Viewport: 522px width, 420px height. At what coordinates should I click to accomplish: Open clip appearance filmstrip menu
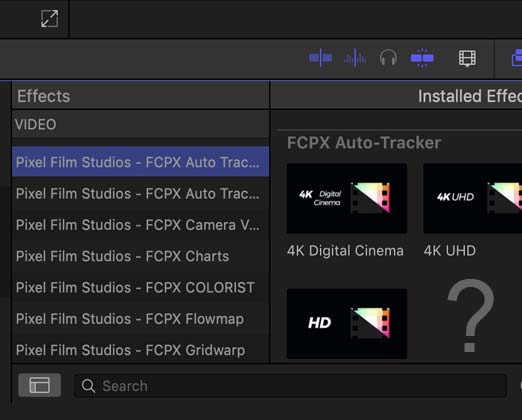(x=467, y=58)
